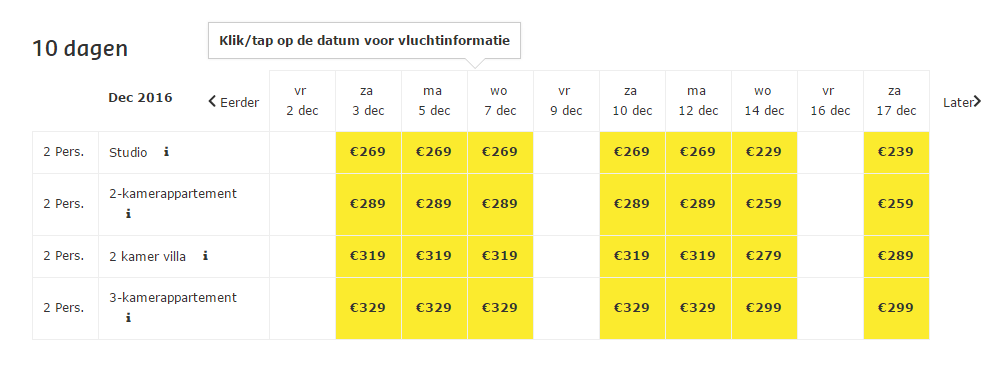Show info for 2 kamer villa
The image size is (1000, 370).
(205, 256)
